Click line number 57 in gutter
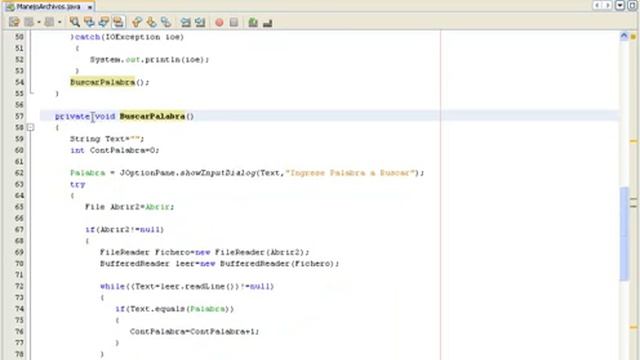Screen dimensions: 640x360 pos(19,116)
